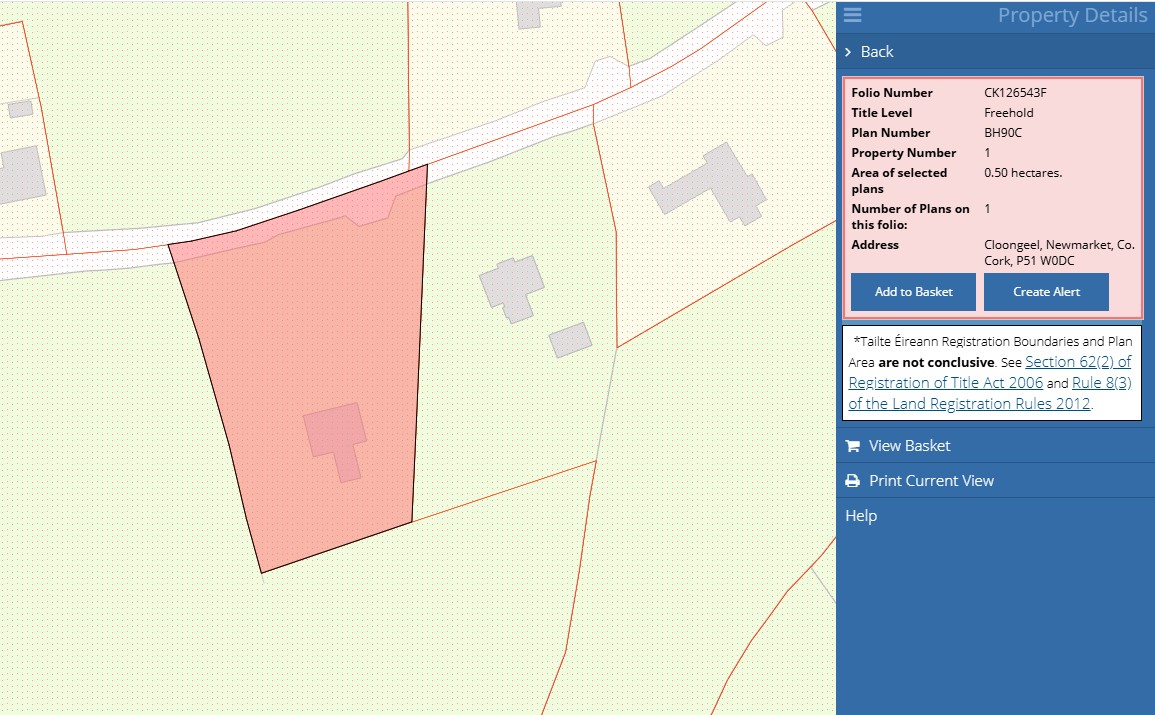Open the hamburger menu icon
1155x715 pixels.
pyautogui.click(x=852, y=15)
